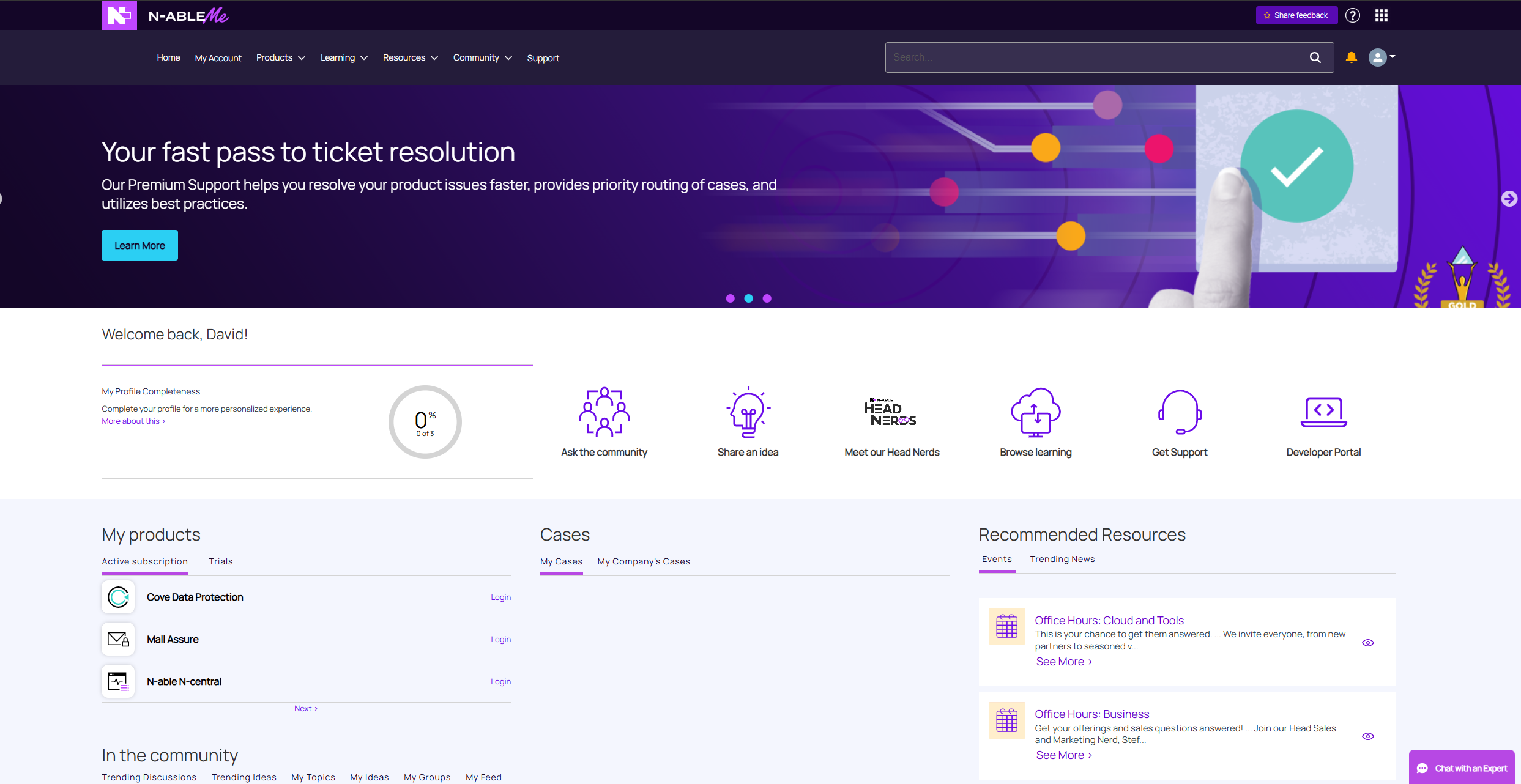Viewport: 1521px width, 784px height.
Task: Click the help question mark icon
Action: [1352, 15]
